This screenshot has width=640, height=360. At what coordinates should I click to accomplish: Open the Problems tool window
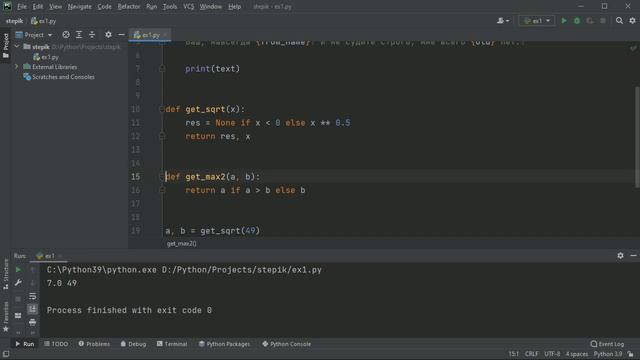[94, 344]
